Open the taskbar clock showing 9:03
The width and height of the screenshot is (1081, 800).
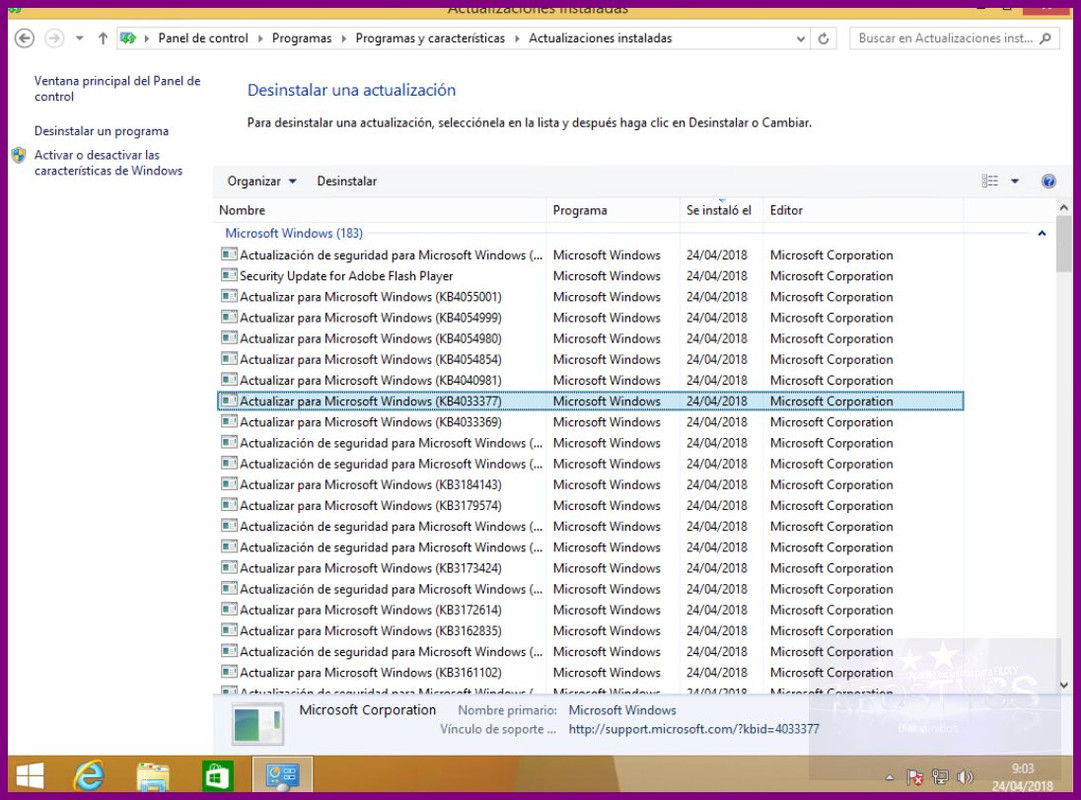coord(1022,777)
